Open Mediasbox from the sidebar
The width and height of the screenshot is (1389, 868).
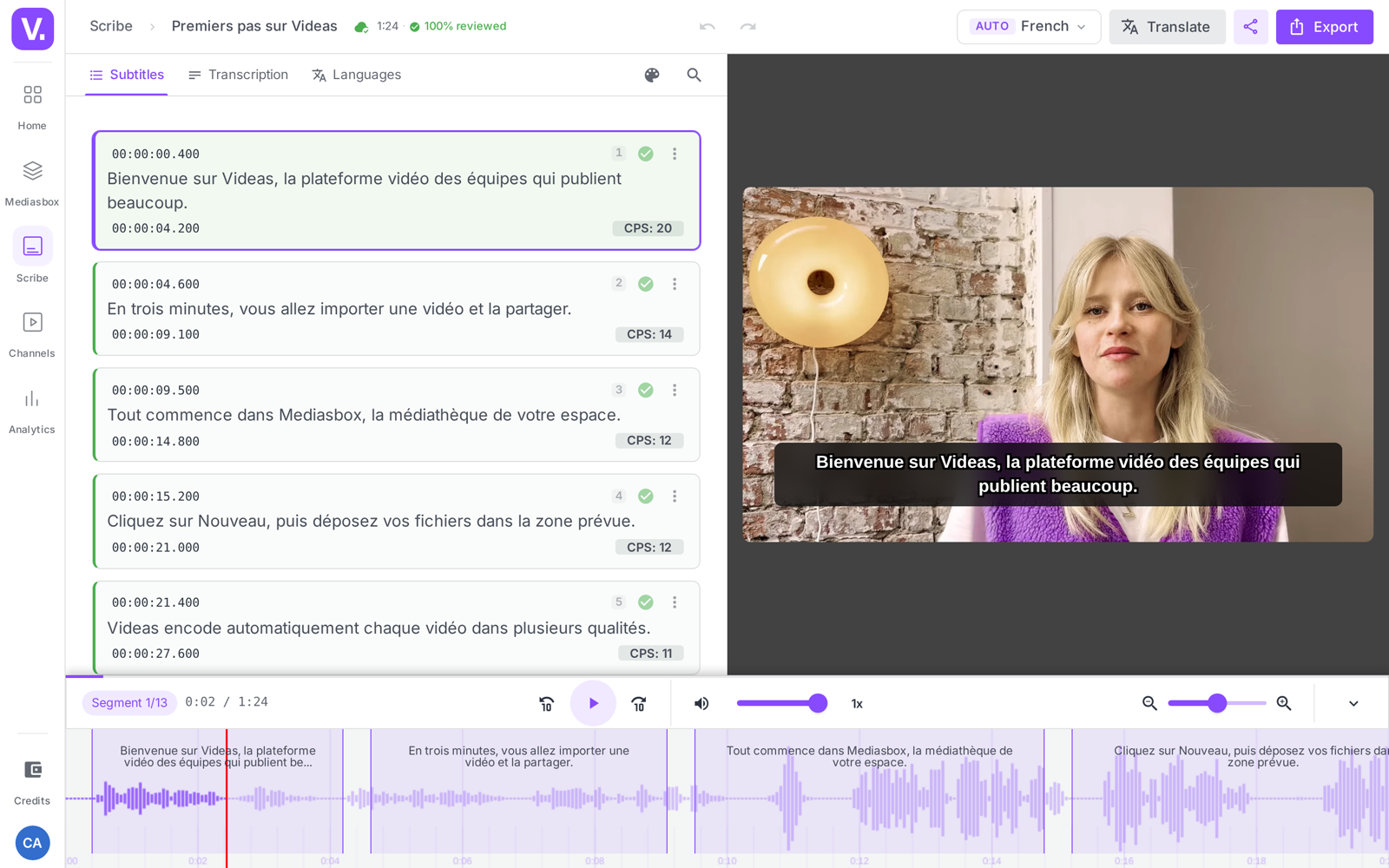32,182
